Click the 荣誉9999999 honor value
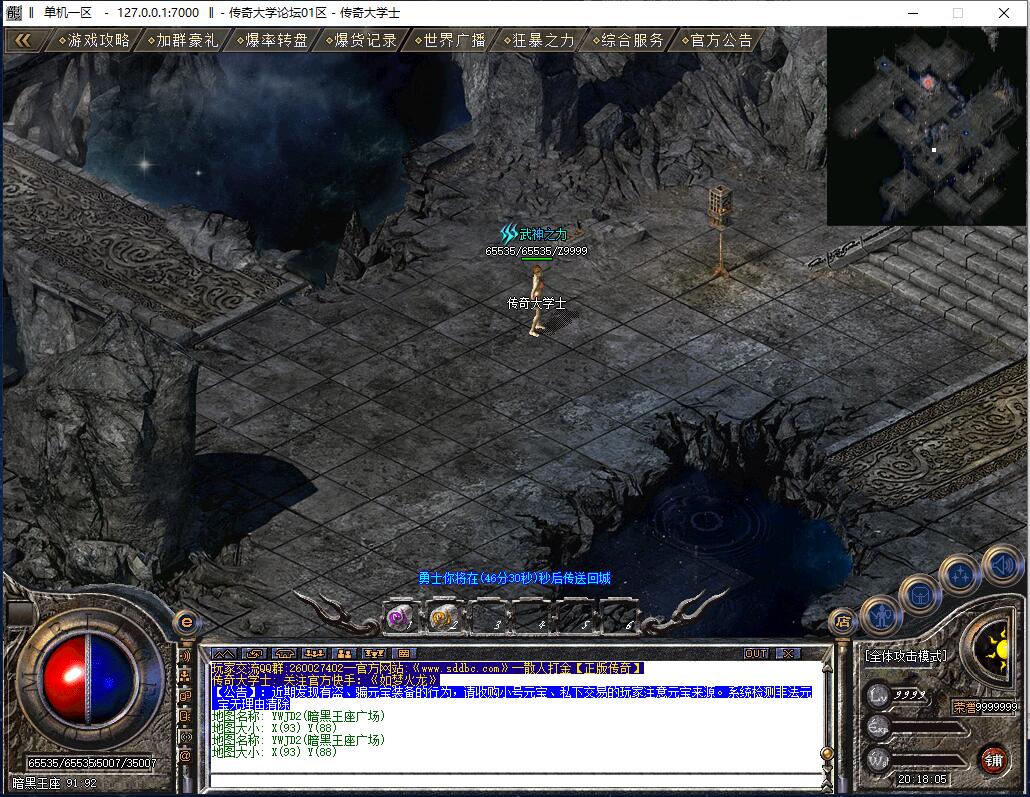The width and height of the screenshot is (1030, 797). coord(985,707)
